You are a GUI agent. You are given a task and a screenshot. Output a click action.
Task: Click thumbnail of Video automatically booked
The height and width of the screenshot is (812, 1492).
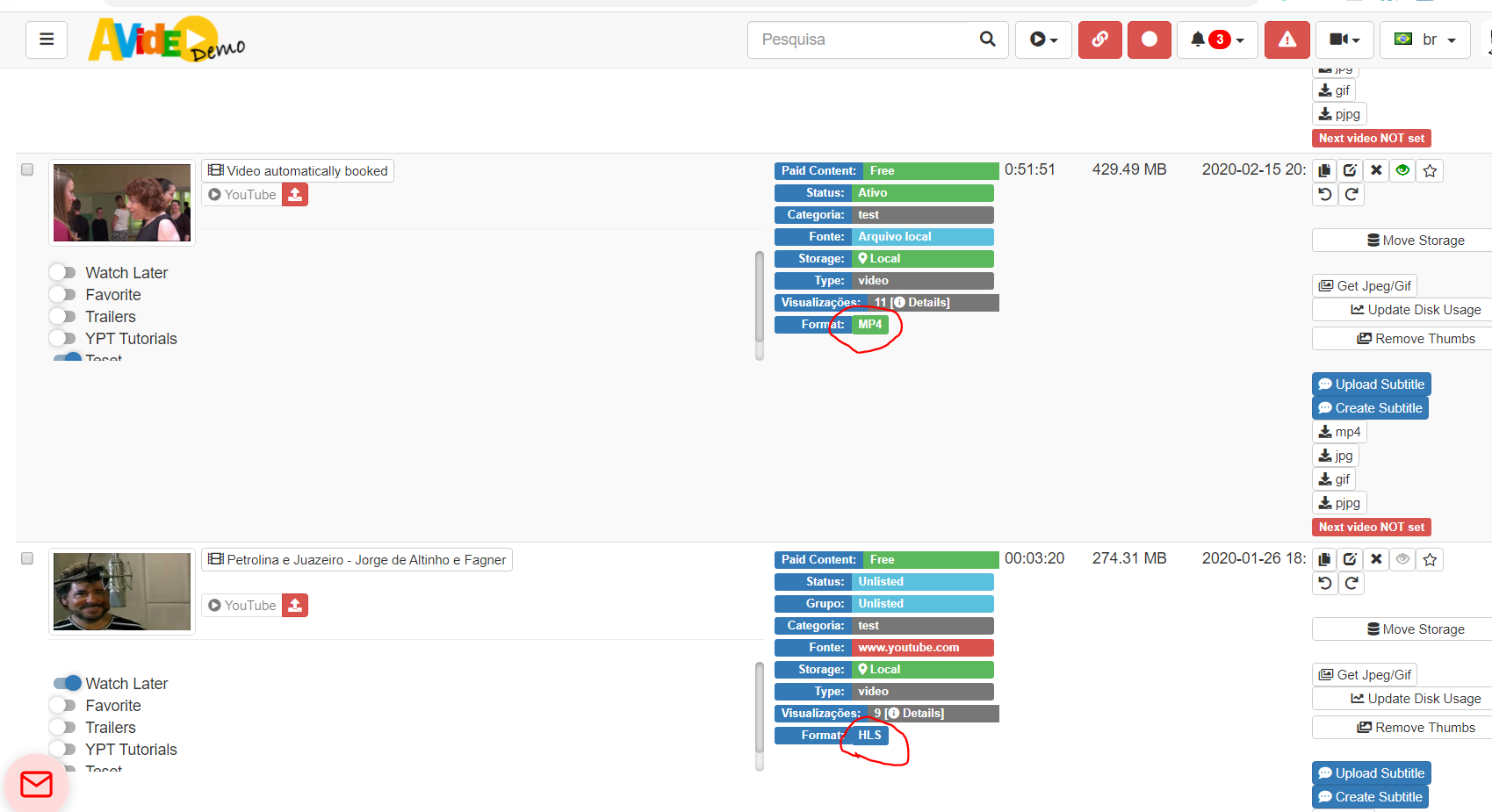(x=122, y=203)
